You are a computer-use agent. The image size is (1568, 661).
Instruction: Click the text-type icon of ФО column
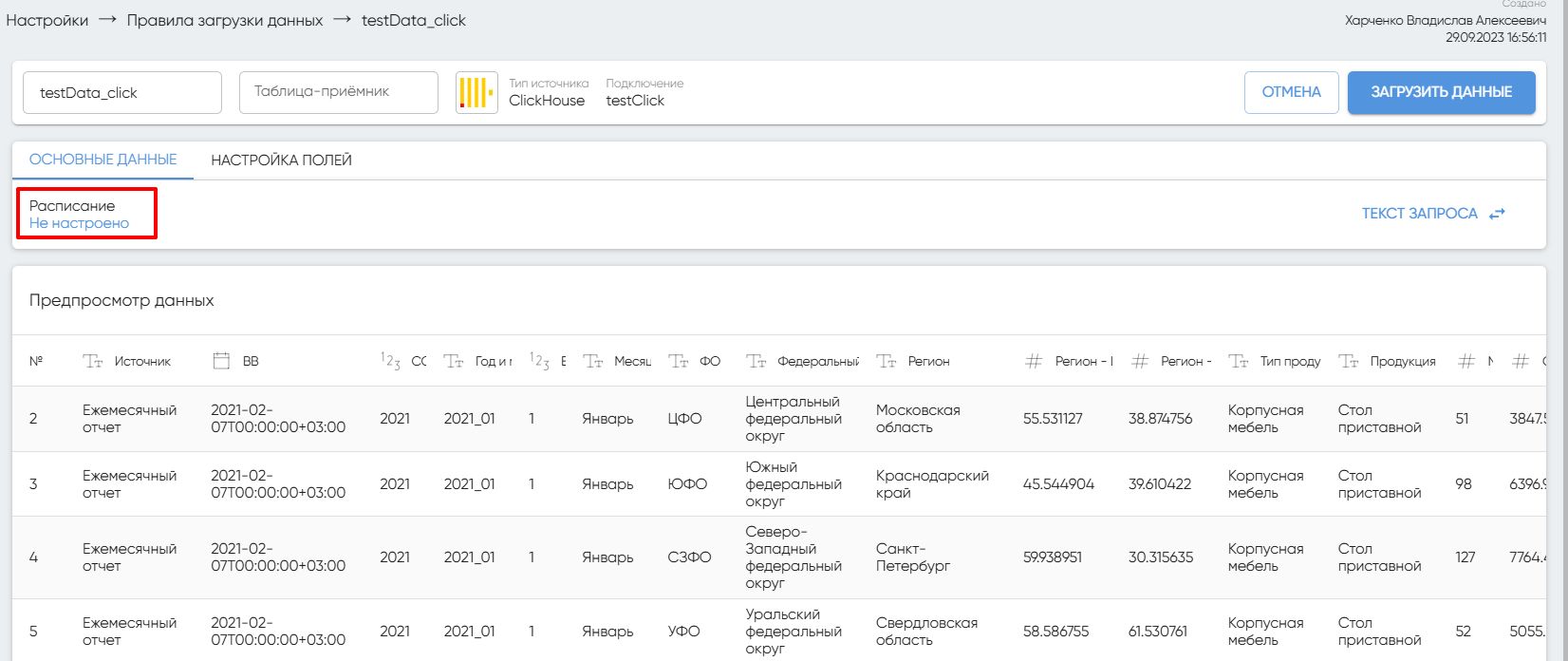(679, 361)
